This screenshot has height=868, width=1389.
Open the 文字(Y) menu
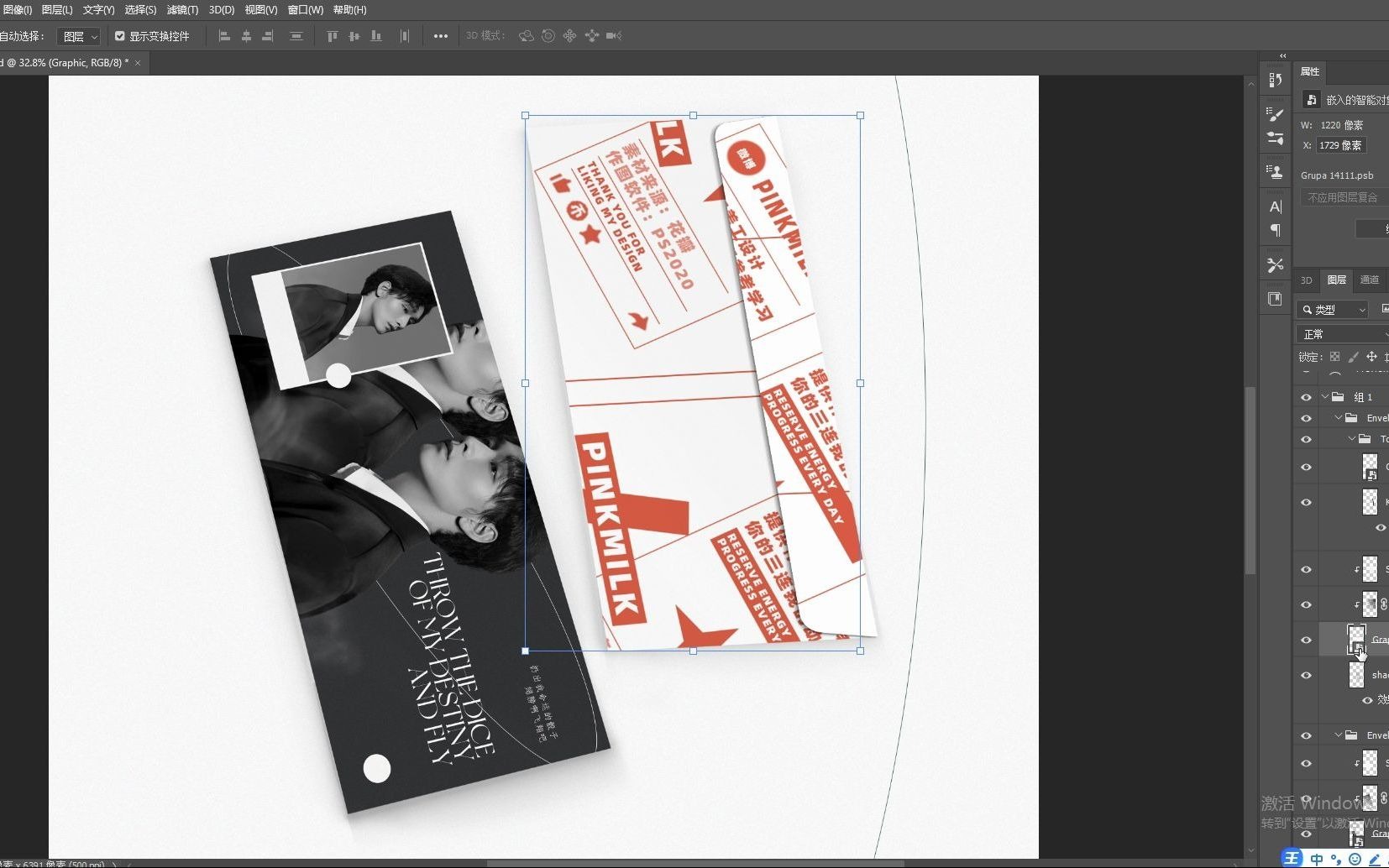point(98,10)
